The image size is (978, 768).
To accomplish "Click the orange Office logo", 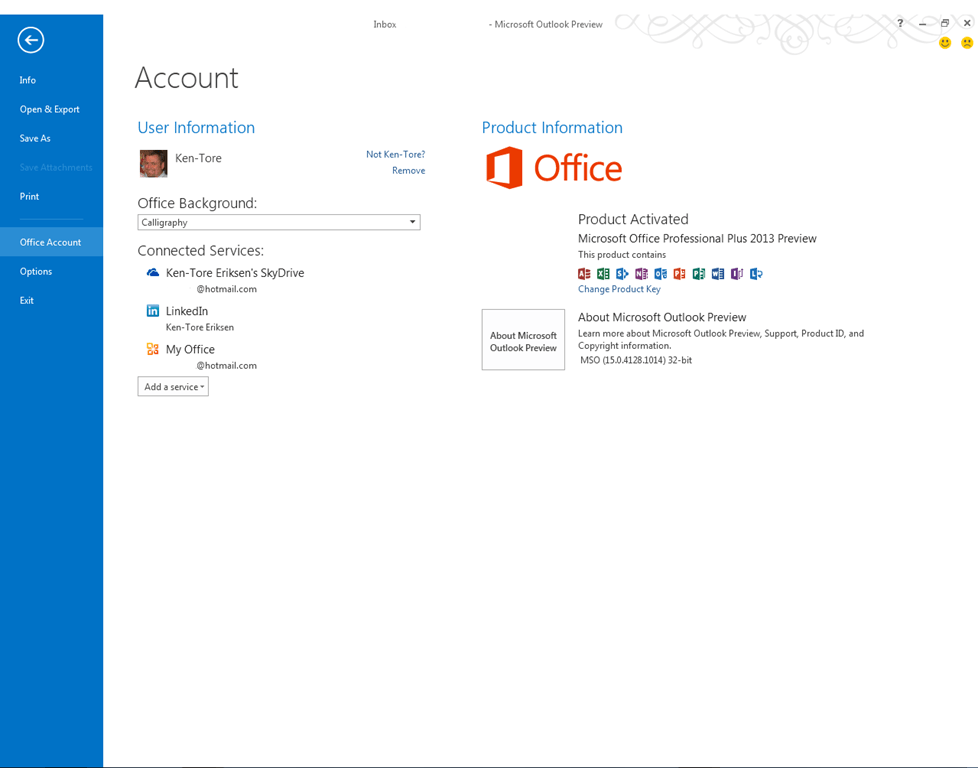I will pos(554,168).
